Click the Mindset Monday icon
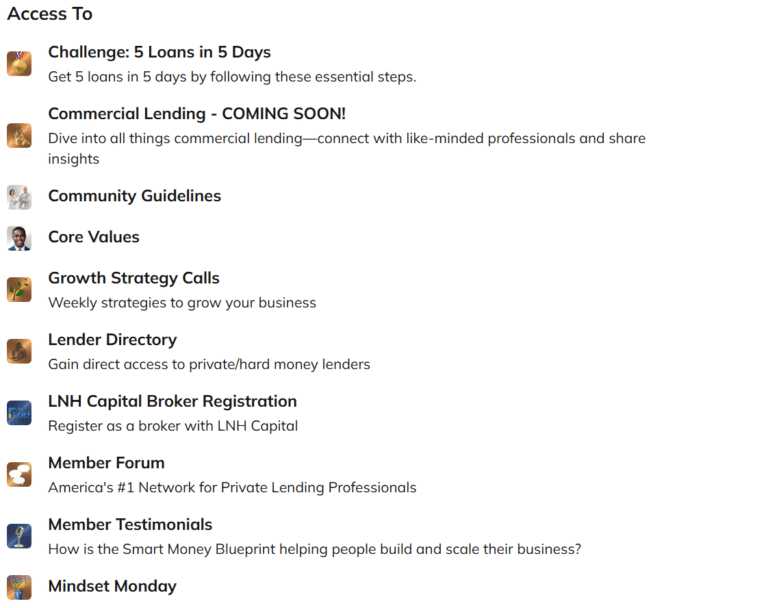 tap(19, 587)
